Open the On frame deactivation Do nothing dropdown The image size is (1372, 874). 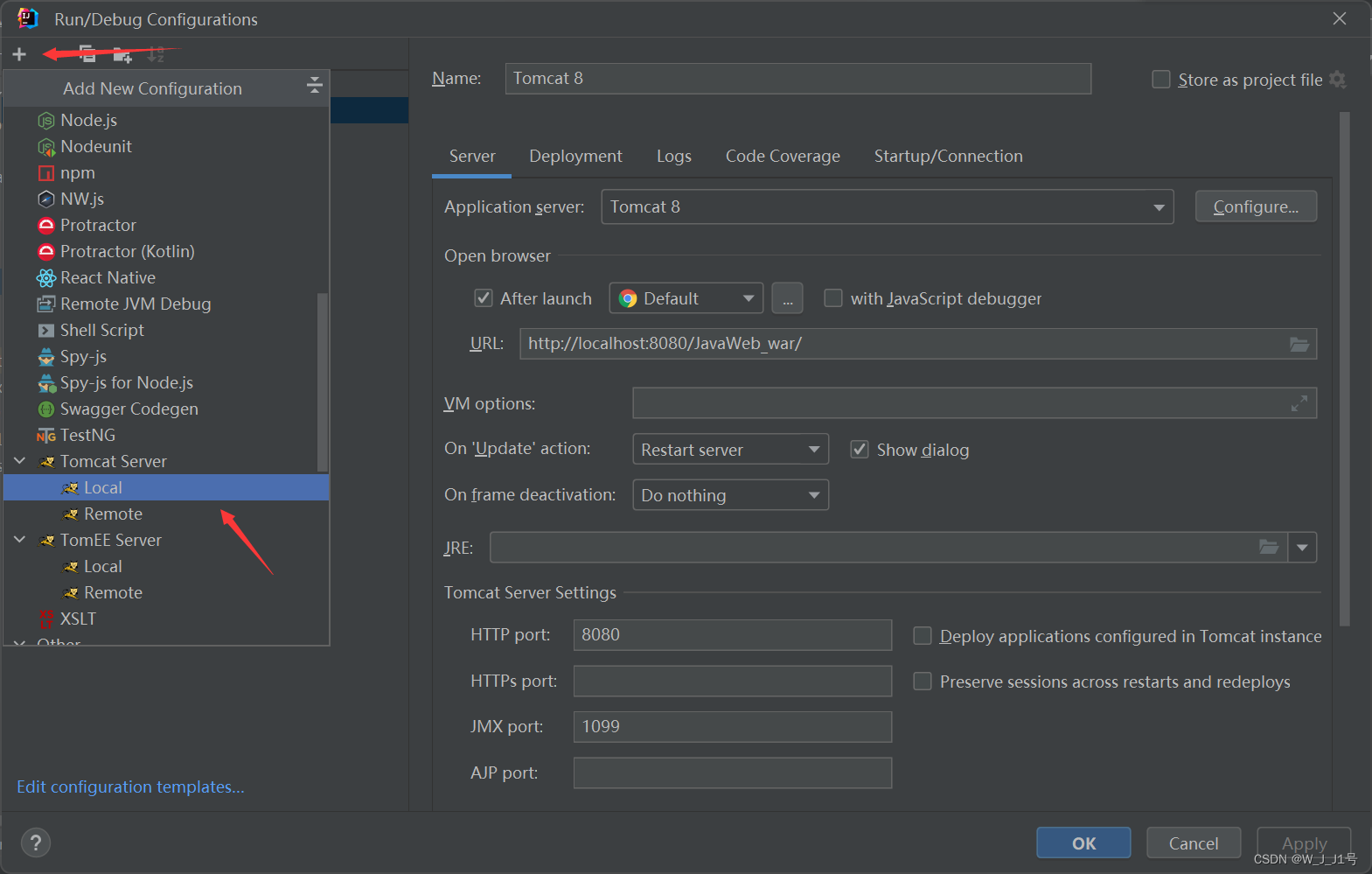coord(730,495)
